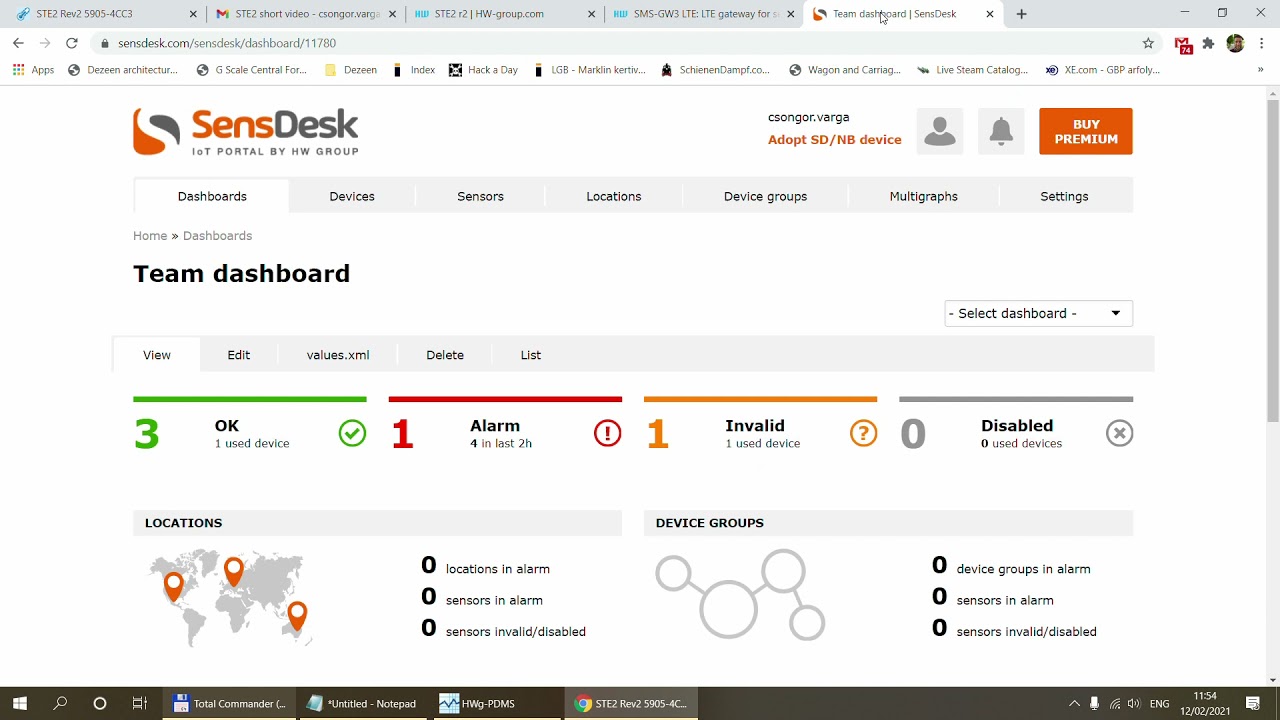Click the 'device groups in alarm' count text
Image resolution: width=1280 pixels, height=720 pixels.
click(x=1011, y=567)
